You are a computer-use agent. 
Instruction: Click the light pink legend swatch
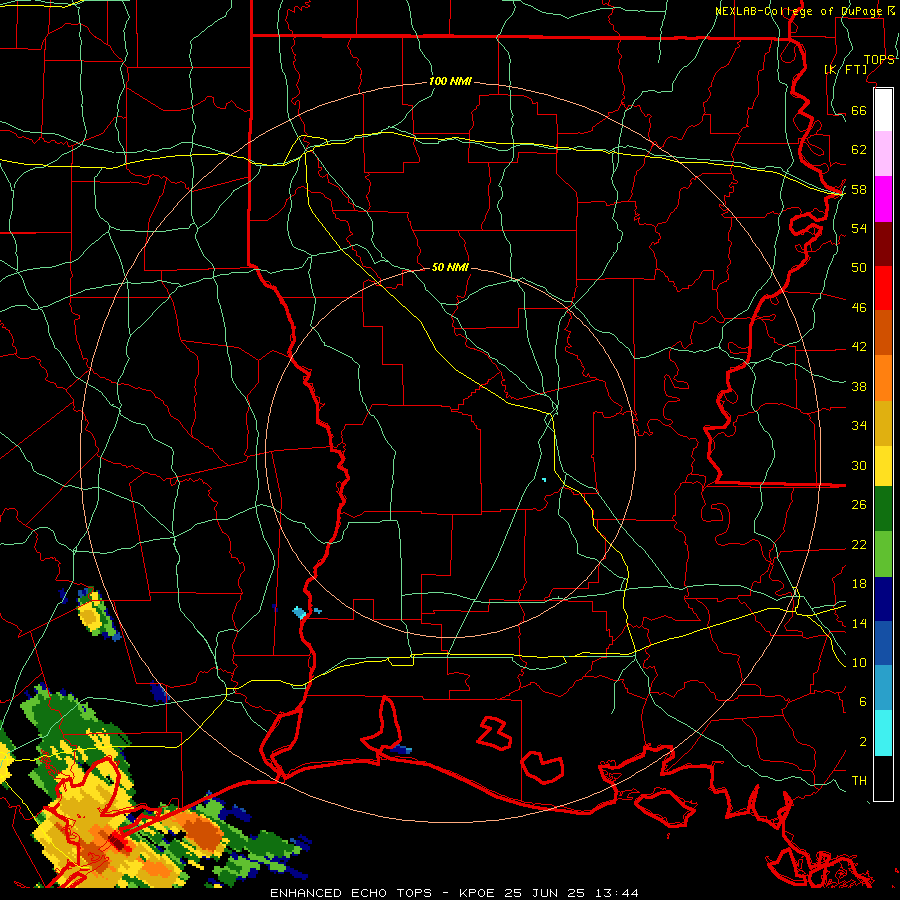[883, 153]
